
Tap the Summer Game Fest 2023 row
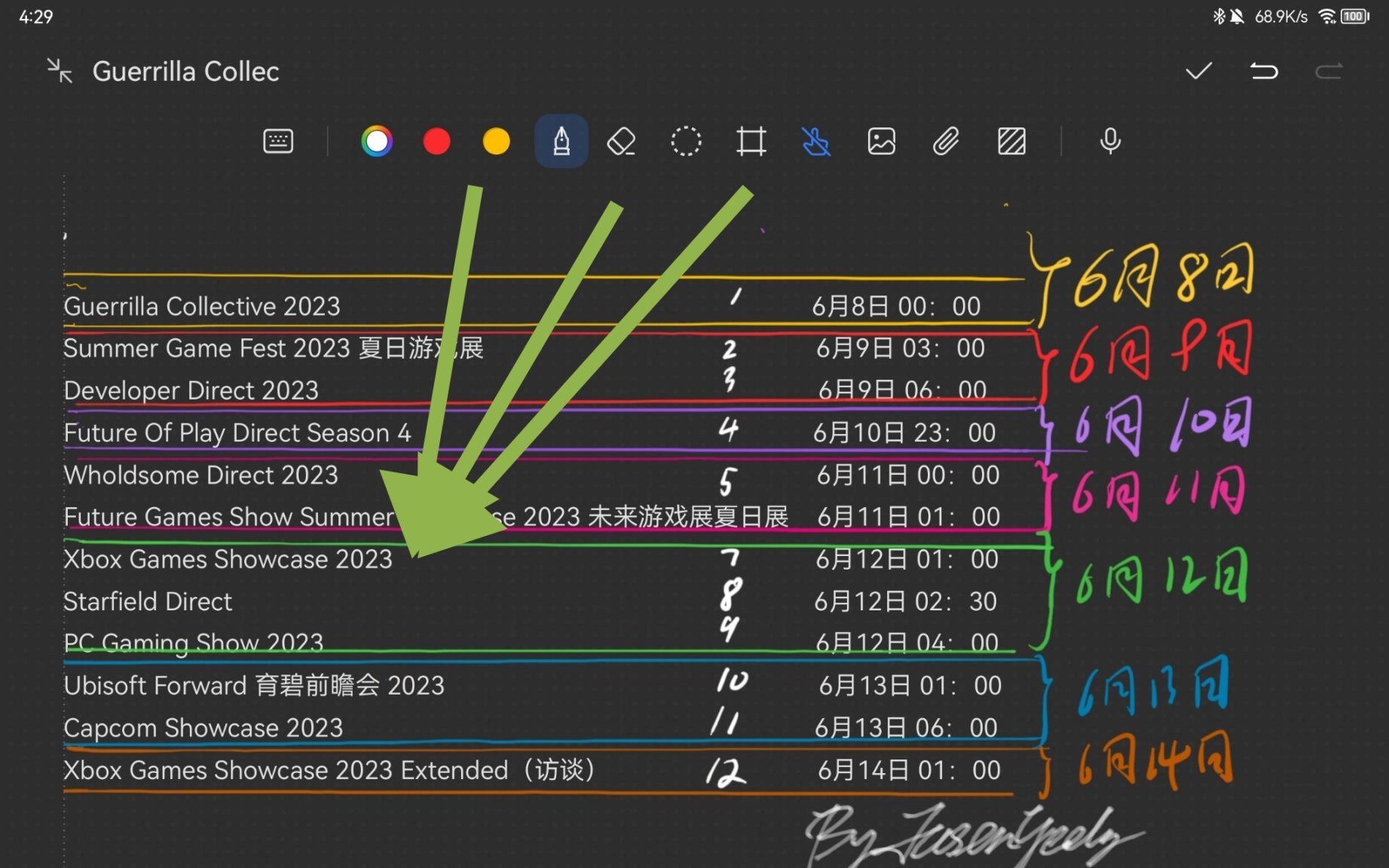pyautogui.click(x=274, y=348)
